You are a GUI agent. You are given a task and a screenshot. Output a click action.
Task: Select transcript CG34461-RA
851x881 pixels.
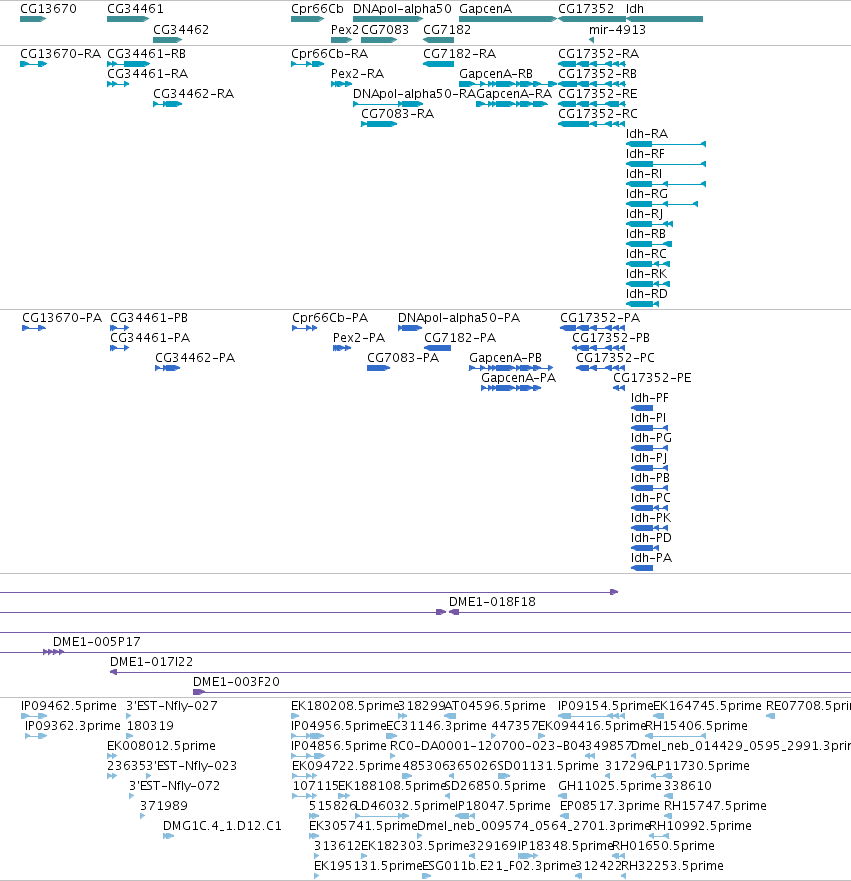coord(118,84)
